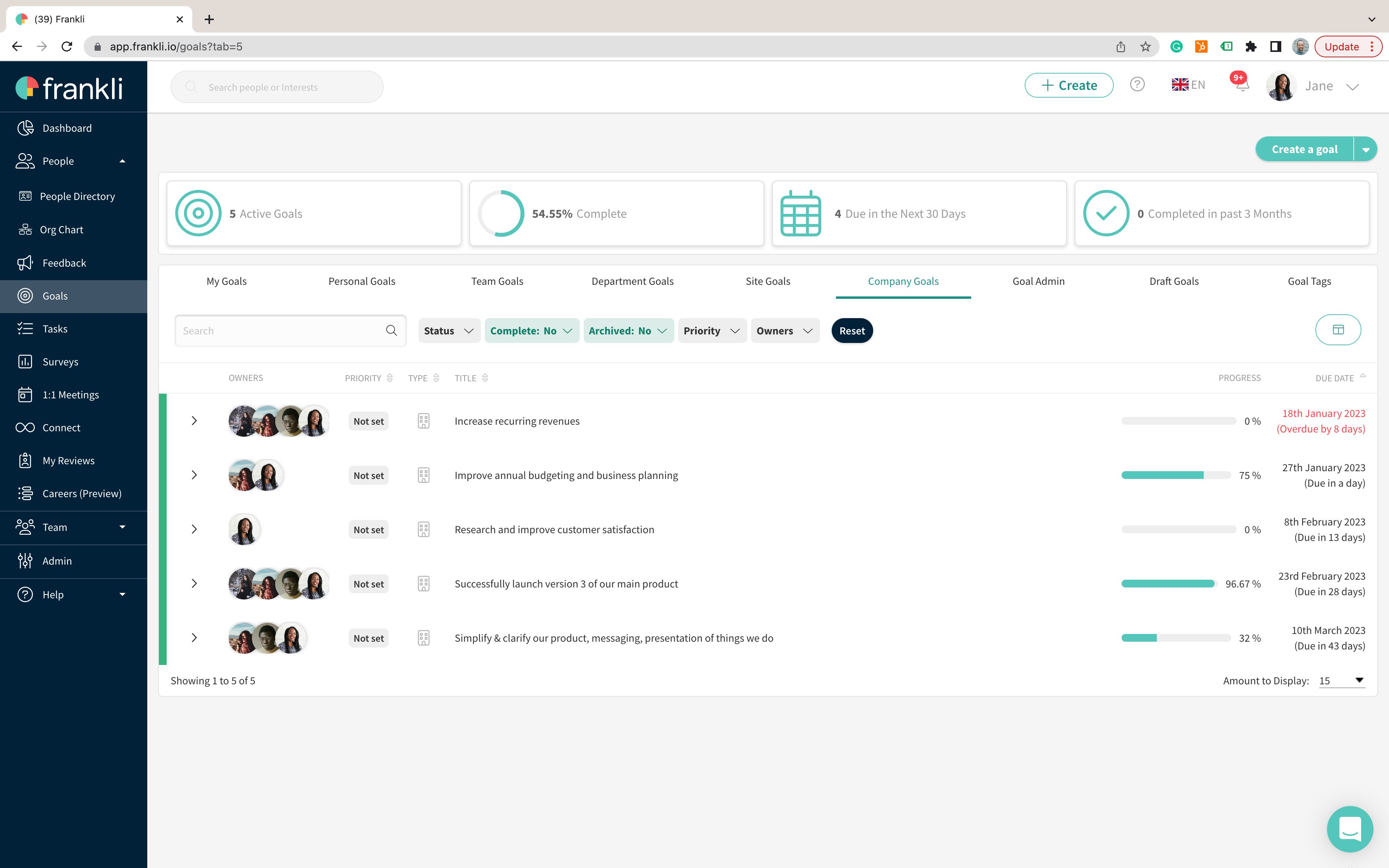Expand Improve annual budgeting goal row

point(194,475)
